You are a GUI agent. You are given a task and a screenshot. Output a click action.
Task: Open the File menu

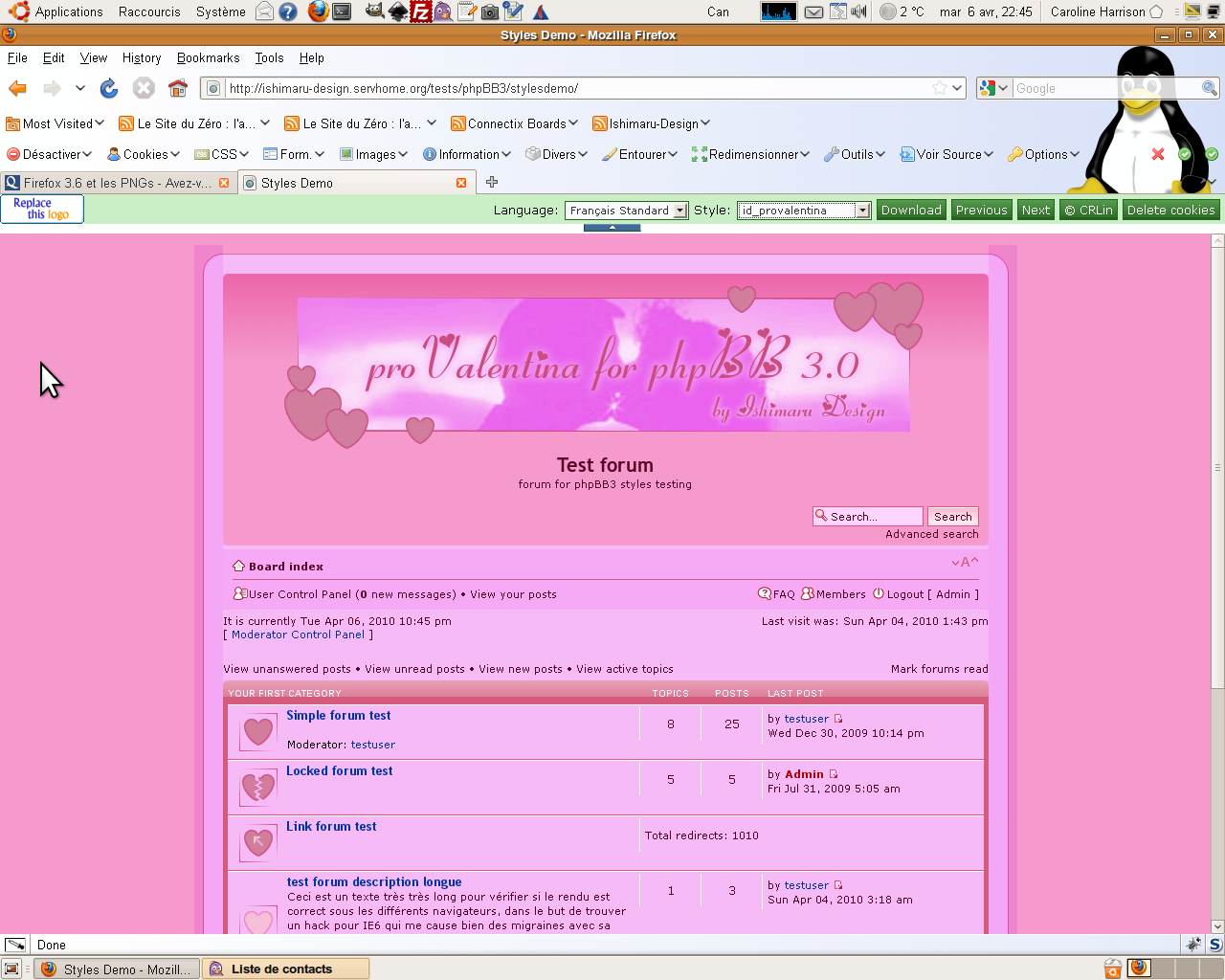coord(17,57)
